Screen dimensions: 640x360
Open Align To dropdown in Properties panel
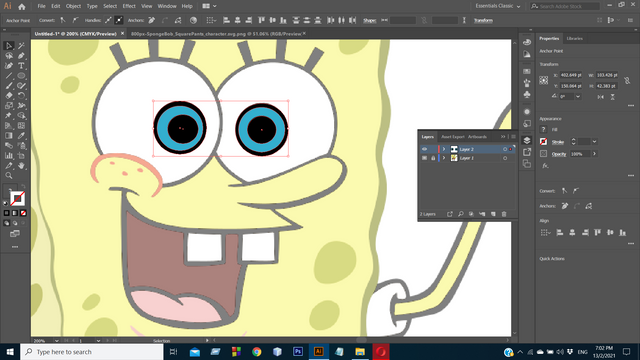coord(545,233)
